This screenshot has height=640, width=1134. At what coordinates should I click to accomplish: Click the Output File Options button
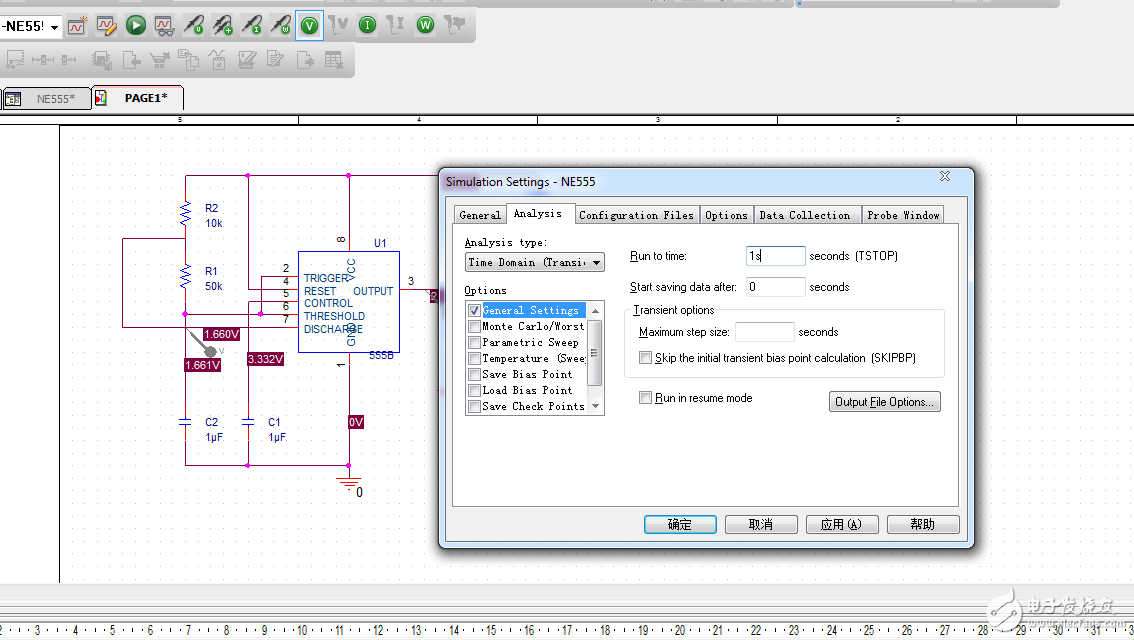coord(884,402)
